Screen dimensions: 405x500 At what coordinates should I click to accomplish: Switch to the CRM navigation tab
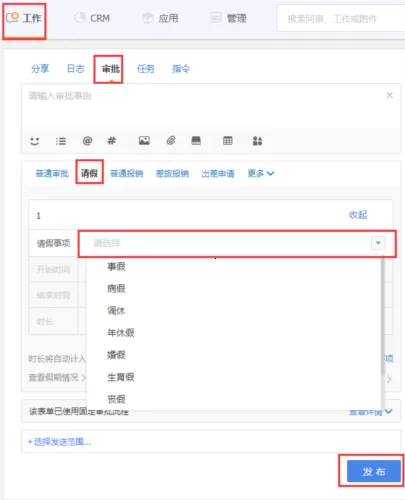point(92,18)
